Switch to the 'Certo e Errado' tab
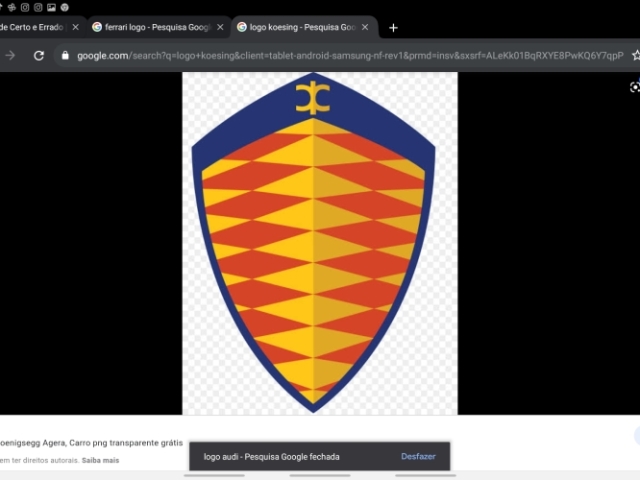This screenshot has height=480, width=640. [41, 27]
